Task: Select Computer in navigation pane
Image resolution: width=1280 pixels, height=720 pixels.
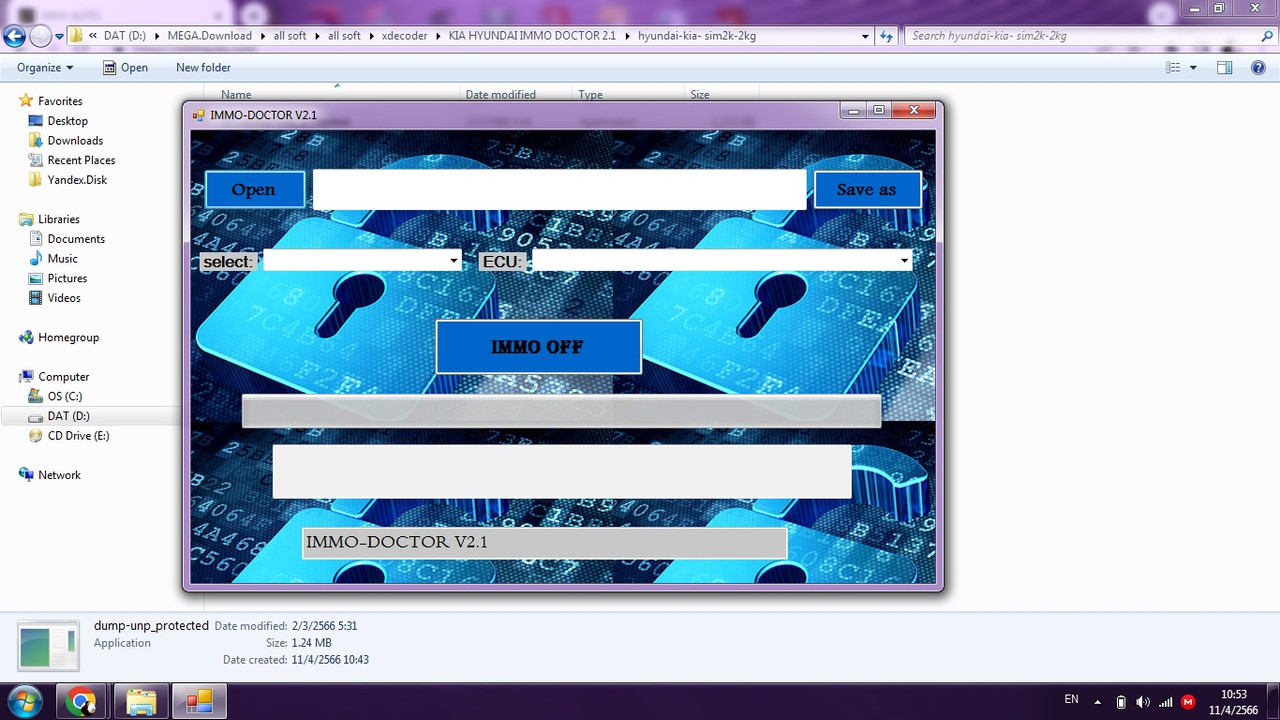Action: pos(63,377)
